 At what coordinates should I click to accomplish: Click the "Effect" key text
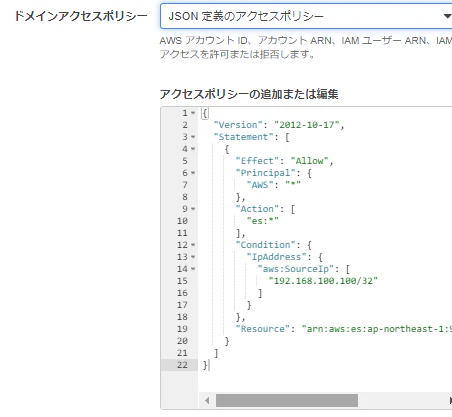257,161
